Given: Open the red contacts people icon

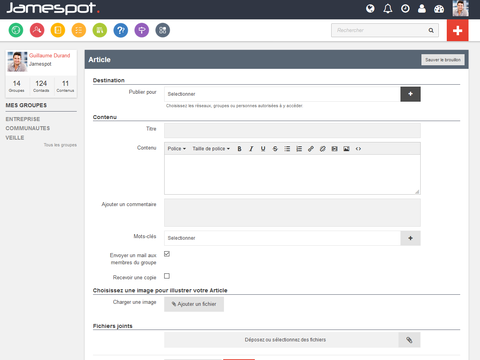Looking at the screenshot, I should (37, 30).
